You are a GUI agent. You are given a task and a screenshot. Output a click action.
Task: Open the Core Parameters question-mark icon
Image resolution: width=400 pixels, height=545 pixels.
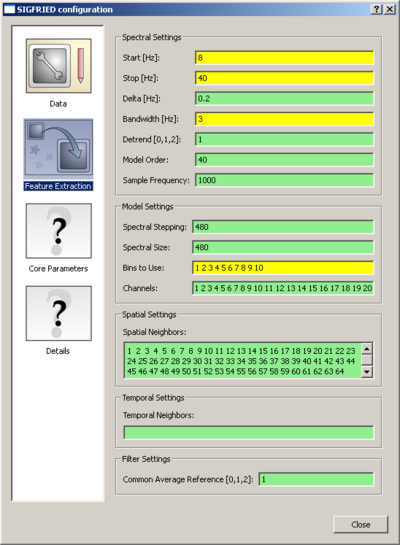(58, 231)
